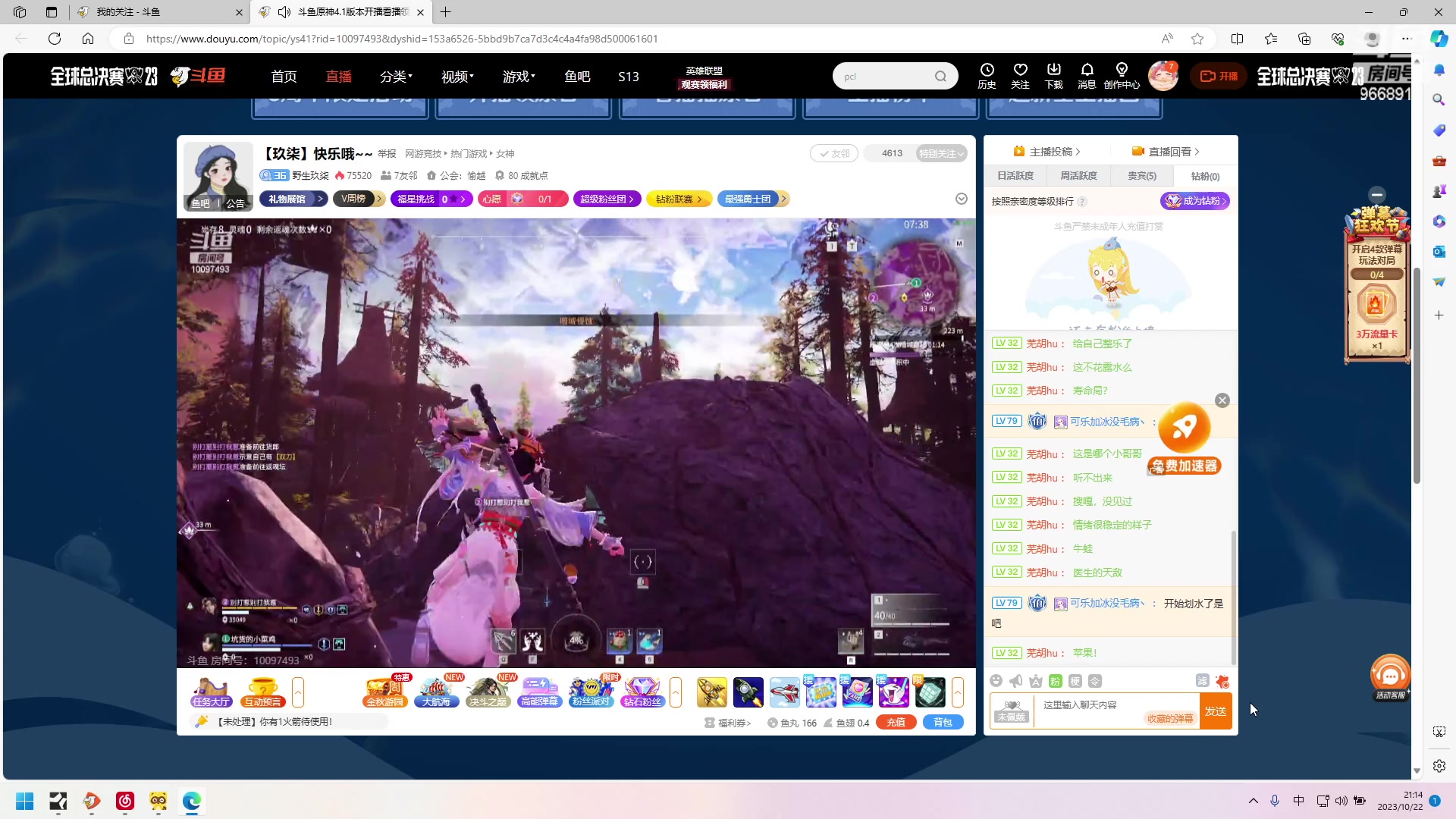This screenshot has height=819, width=1456.
Task: Click the 开播 start streaming button
Action: 1219,76
